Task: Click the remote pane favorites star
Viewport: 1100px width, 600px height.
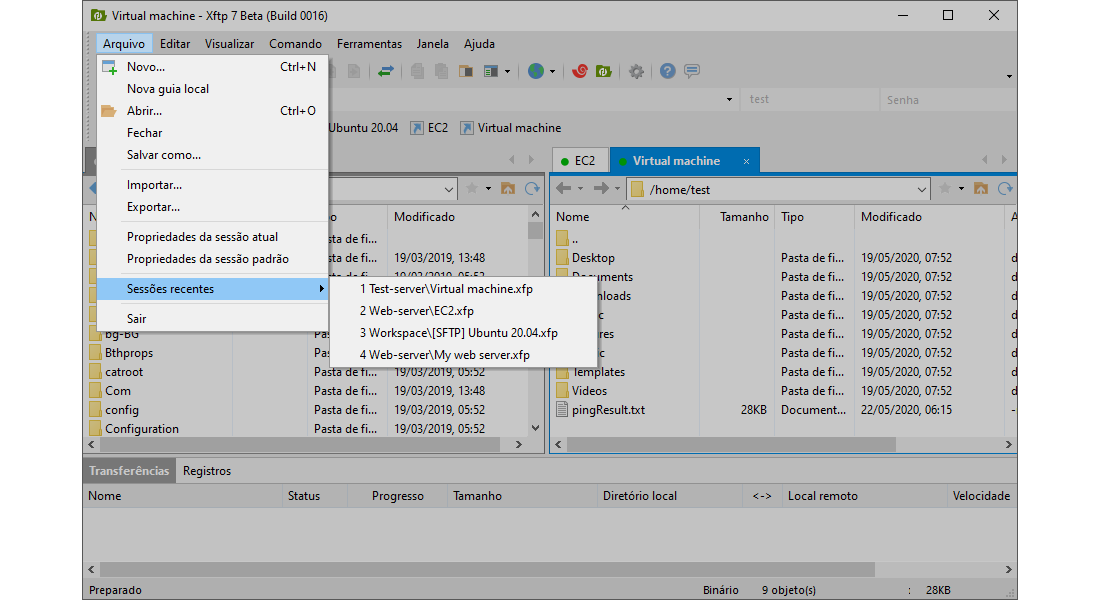Action: 945,188
